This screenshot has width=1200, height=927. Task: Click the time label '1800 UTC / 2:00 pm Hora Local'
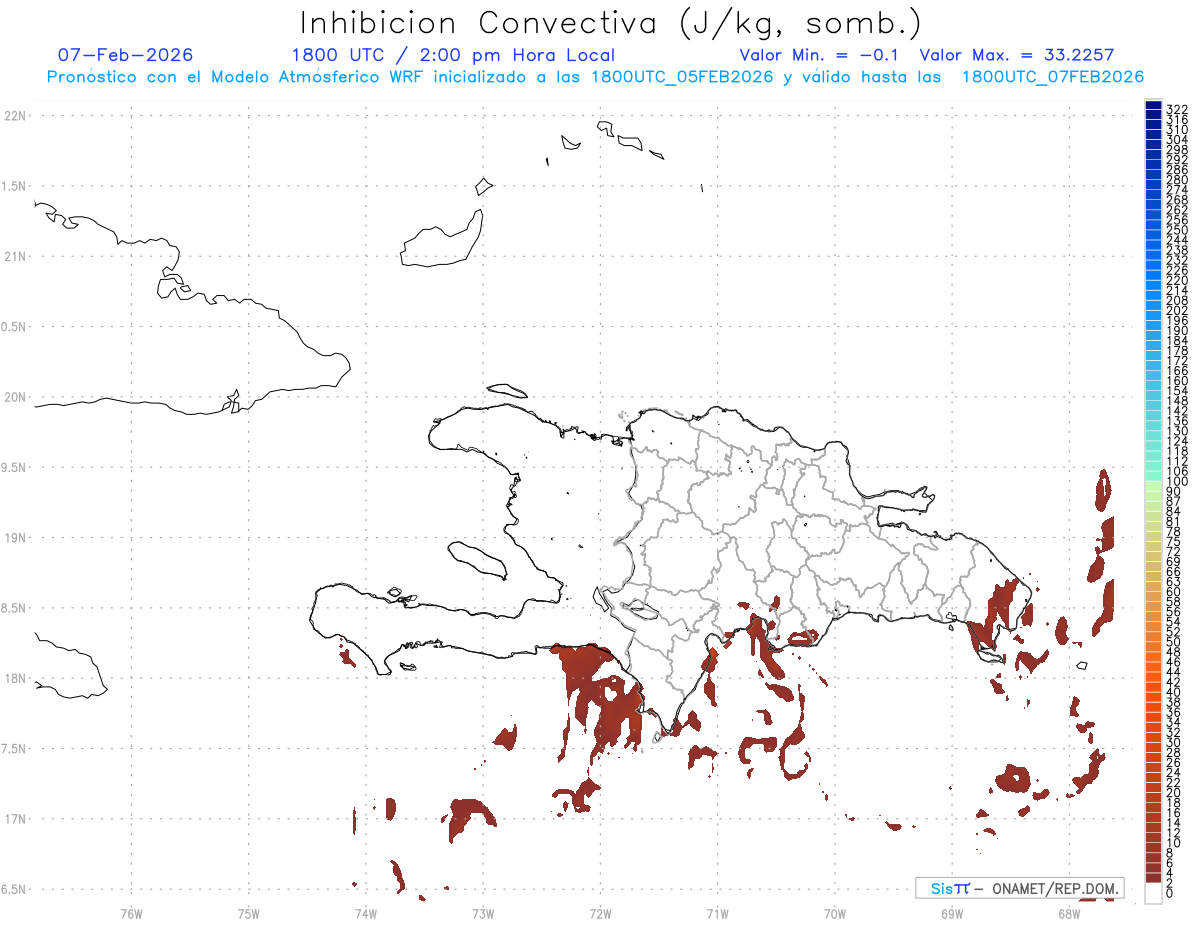(x=453, y=55)
